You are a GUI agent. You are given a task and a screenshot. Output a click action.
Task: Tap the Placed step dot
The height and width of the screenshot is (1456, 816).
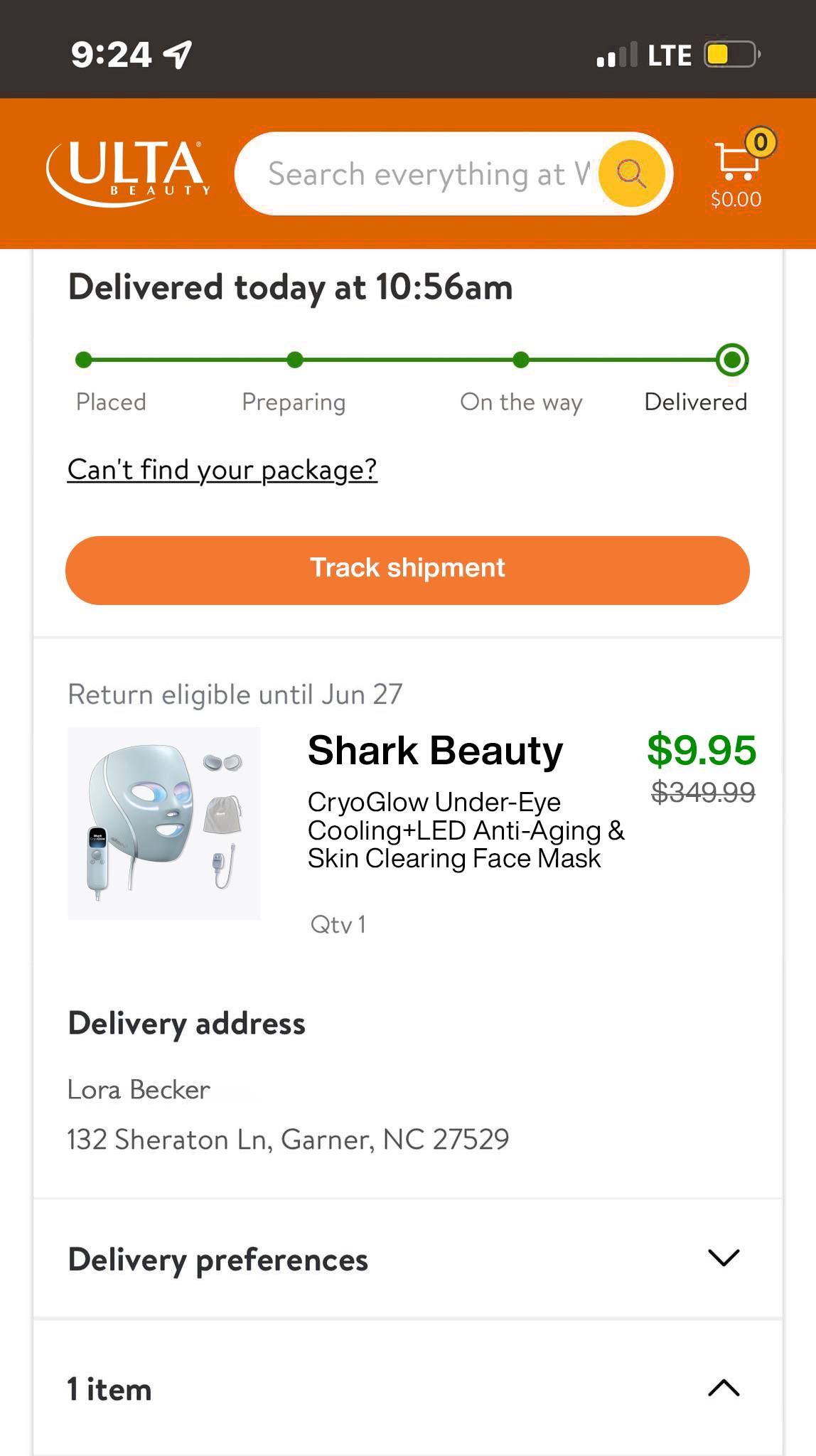[84, 360]
